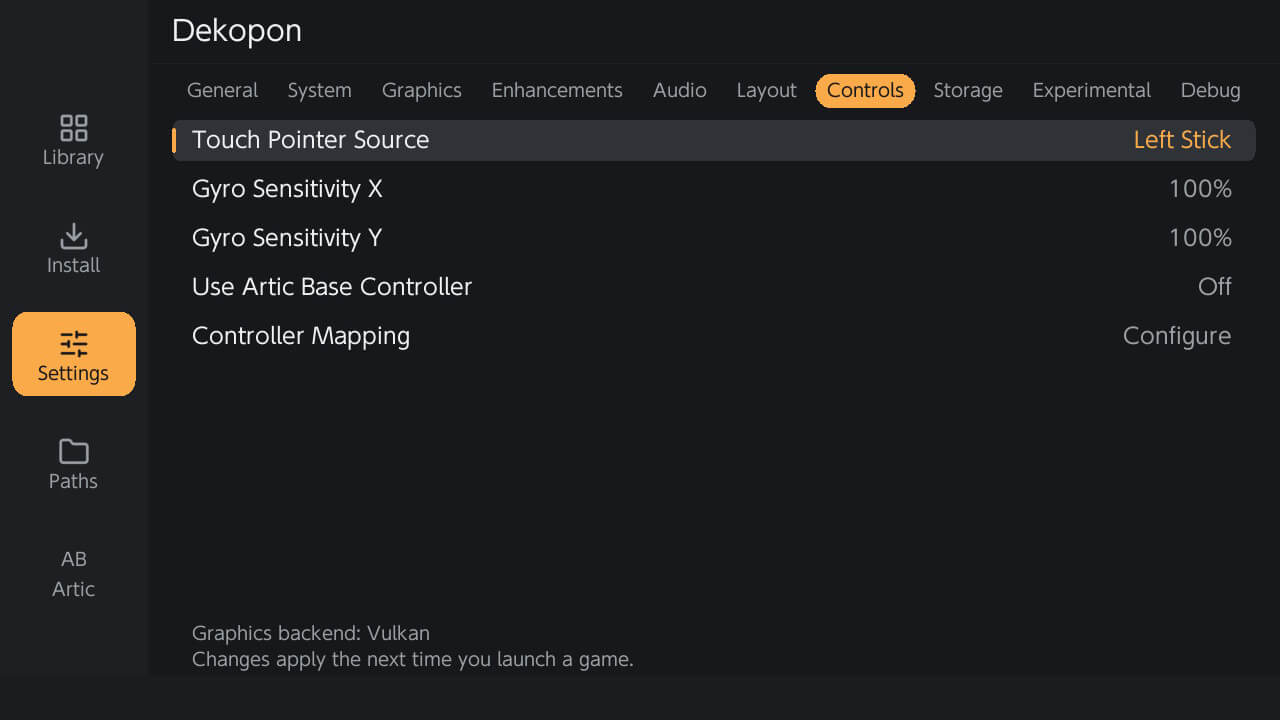This screenshot has width=1280, height=720.
Task: Adjust the Gyro Sensitivity X 100% value
Action: [1200, 189]
